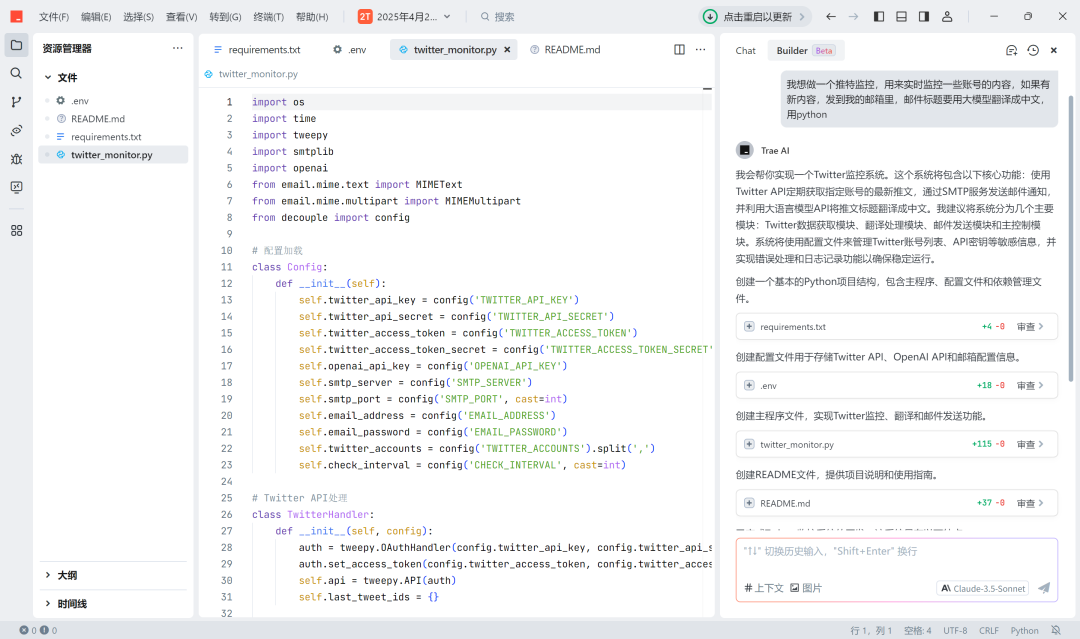Open the Source Control view
The height and width of the screenshot is (639, 1080).
coord(15,100)
